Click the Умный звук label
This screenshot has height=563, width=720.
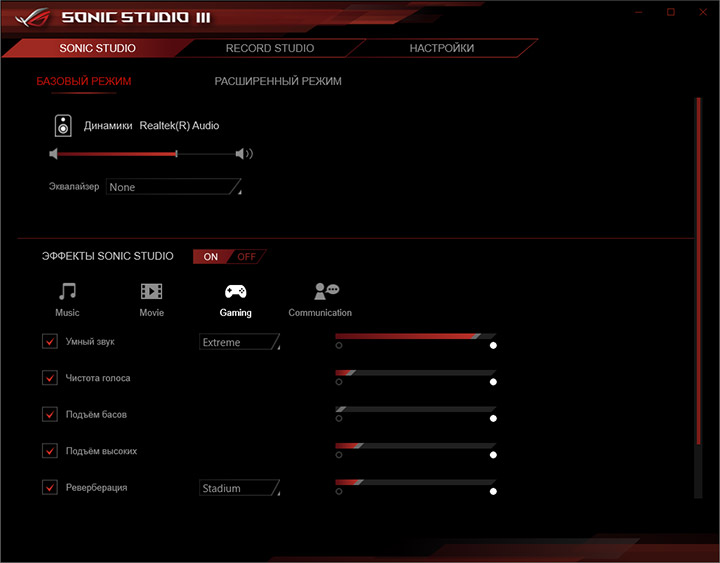pos(90,342)
